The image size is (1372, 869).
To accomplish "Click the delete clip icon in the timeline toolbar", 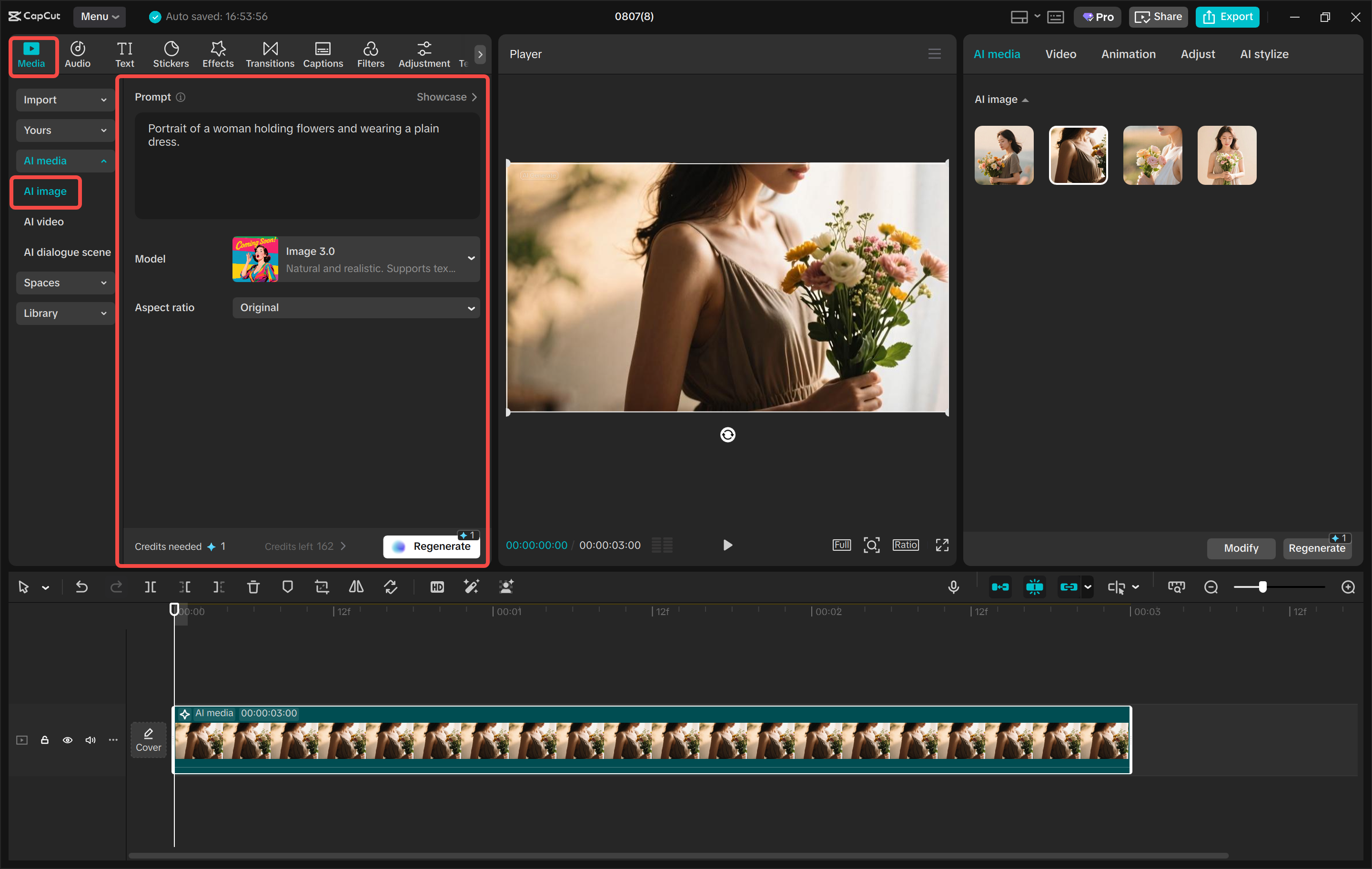I will pyautogui.click(x=253, y=586).
